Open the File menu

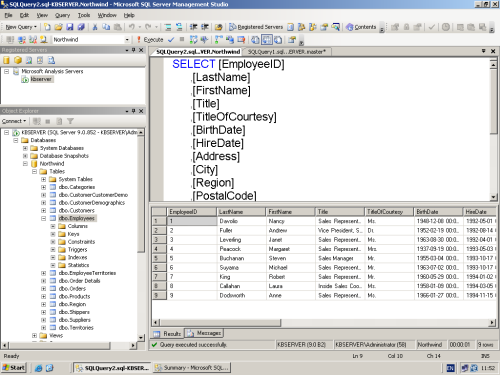coord(8,15)
